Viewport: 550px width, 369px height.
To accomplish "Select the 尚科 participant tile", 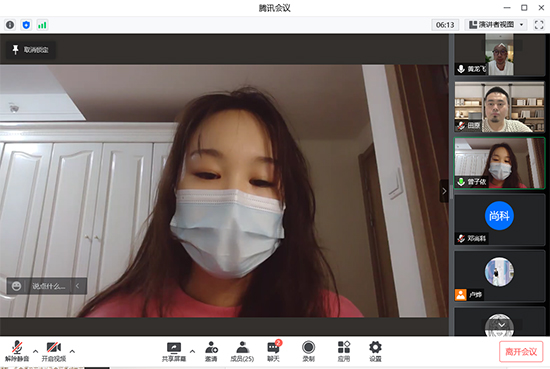I will click(x=499, y=220).
